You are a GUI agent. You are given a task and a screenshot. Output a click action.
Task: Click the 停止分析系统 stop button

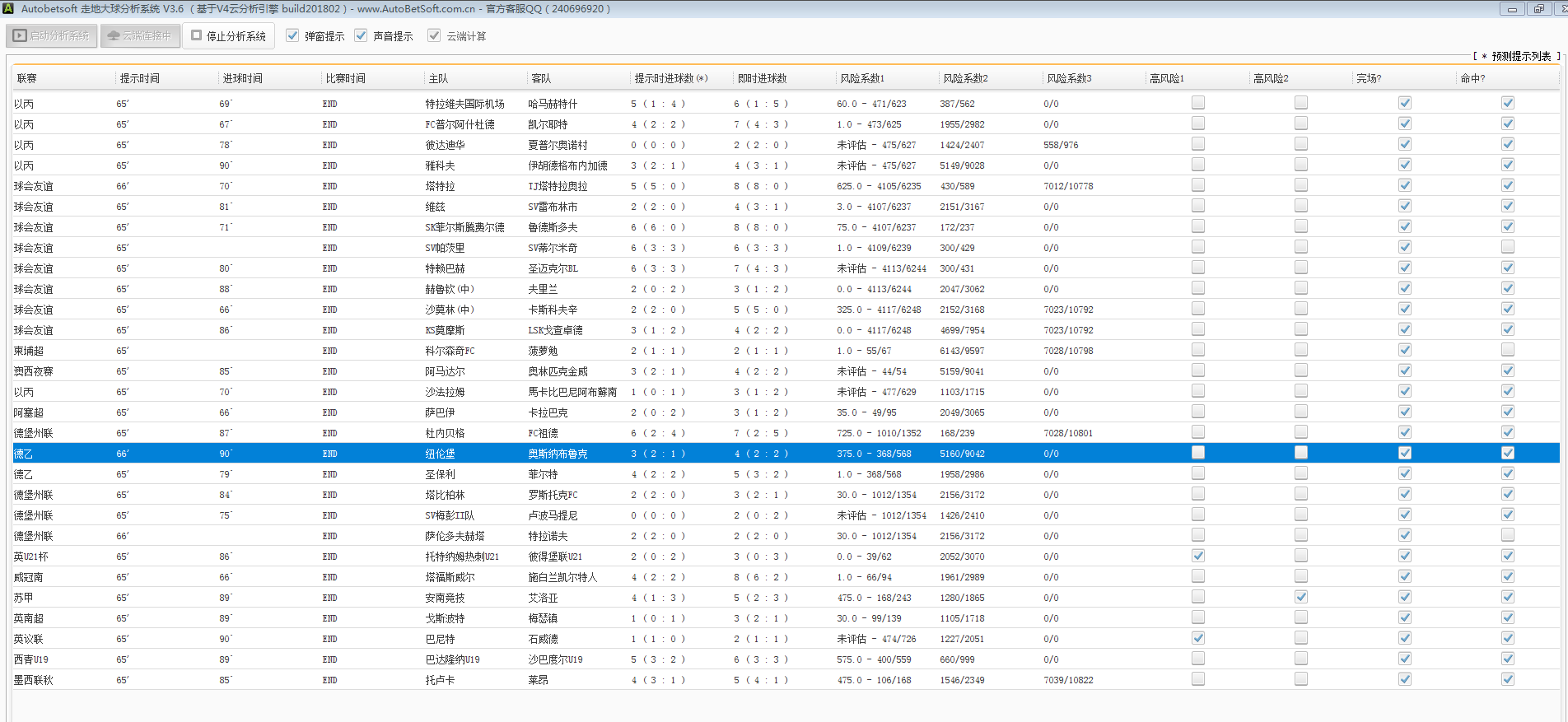pos(228,36)
